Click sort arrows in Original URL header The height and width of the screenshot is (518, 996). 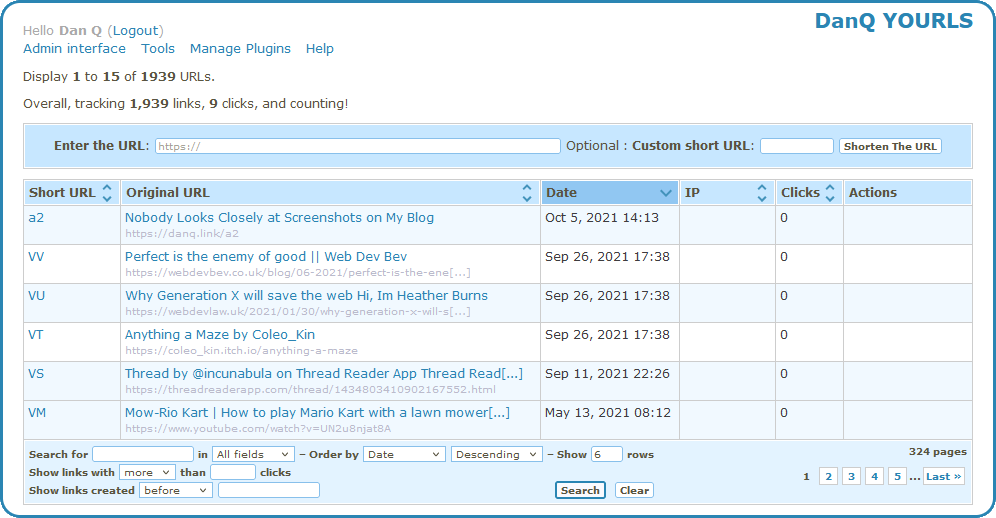coord(527,193)
